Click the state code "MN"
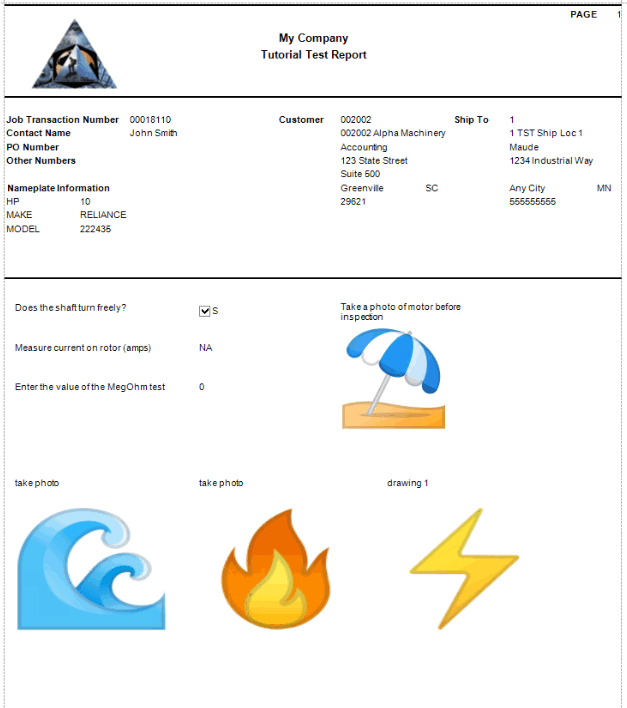Image resolution: width=627 pixels, height=708 pixels. pos(604,188)
